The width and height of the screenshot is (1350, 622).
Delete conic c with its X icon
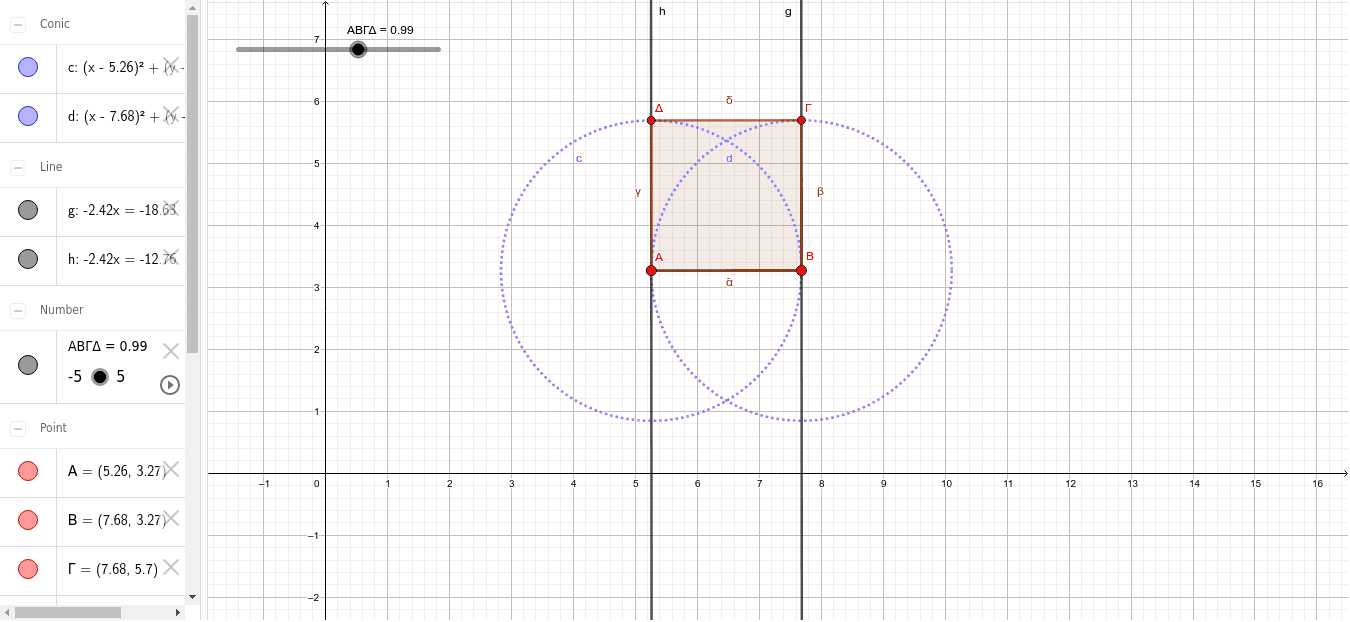(x=171, y=66)
